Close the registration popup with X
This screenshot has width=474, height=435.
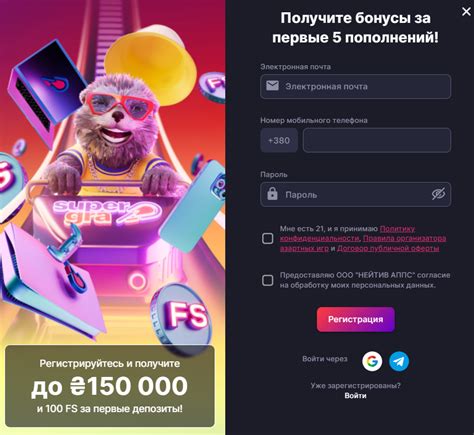coord(466,12)
